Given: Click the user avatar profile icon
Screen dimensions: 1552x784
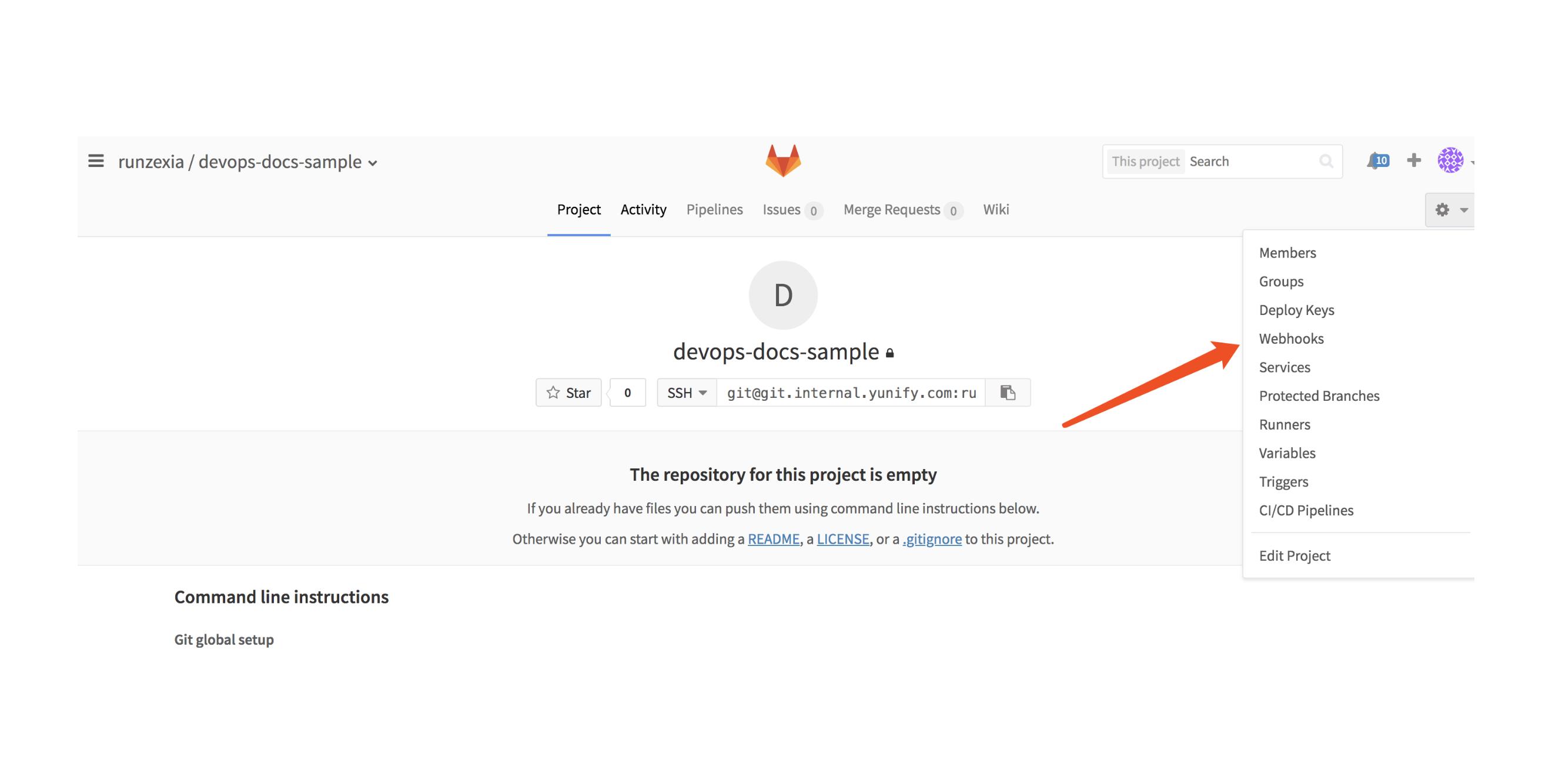Looking at the screenshot, I should (1452, 160).
